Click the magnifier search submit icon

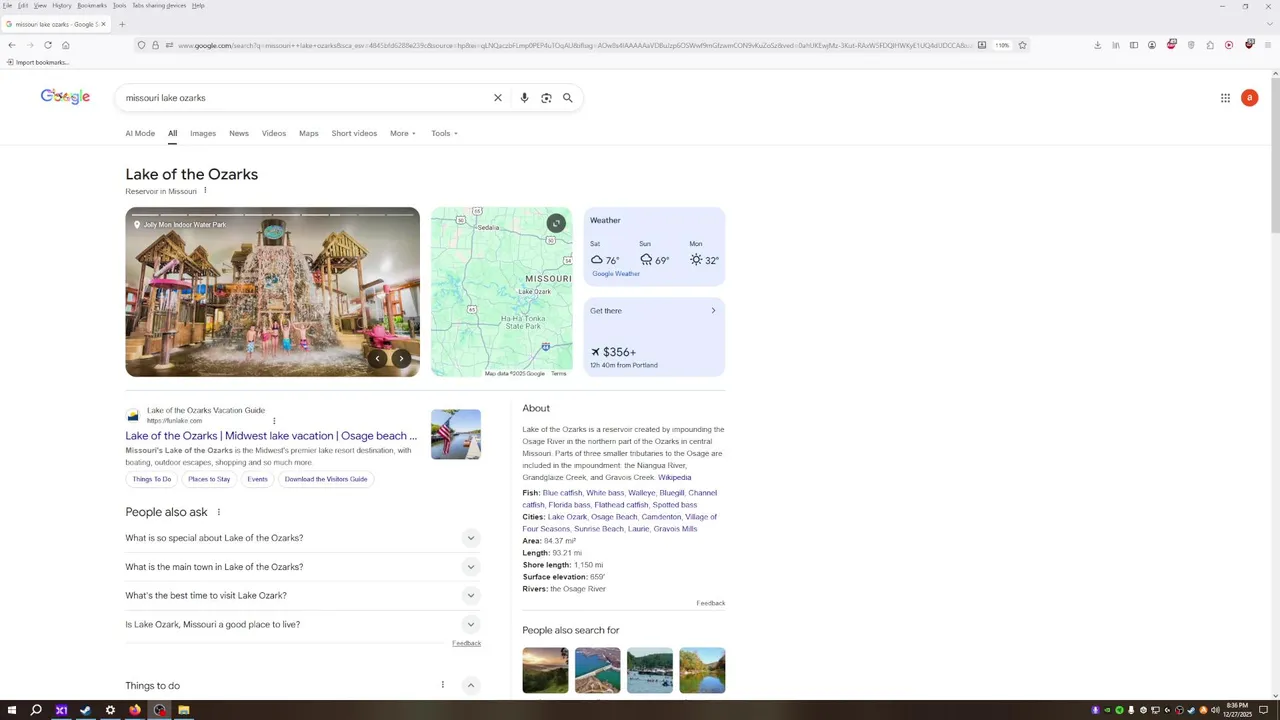click(x=567, y=98)
